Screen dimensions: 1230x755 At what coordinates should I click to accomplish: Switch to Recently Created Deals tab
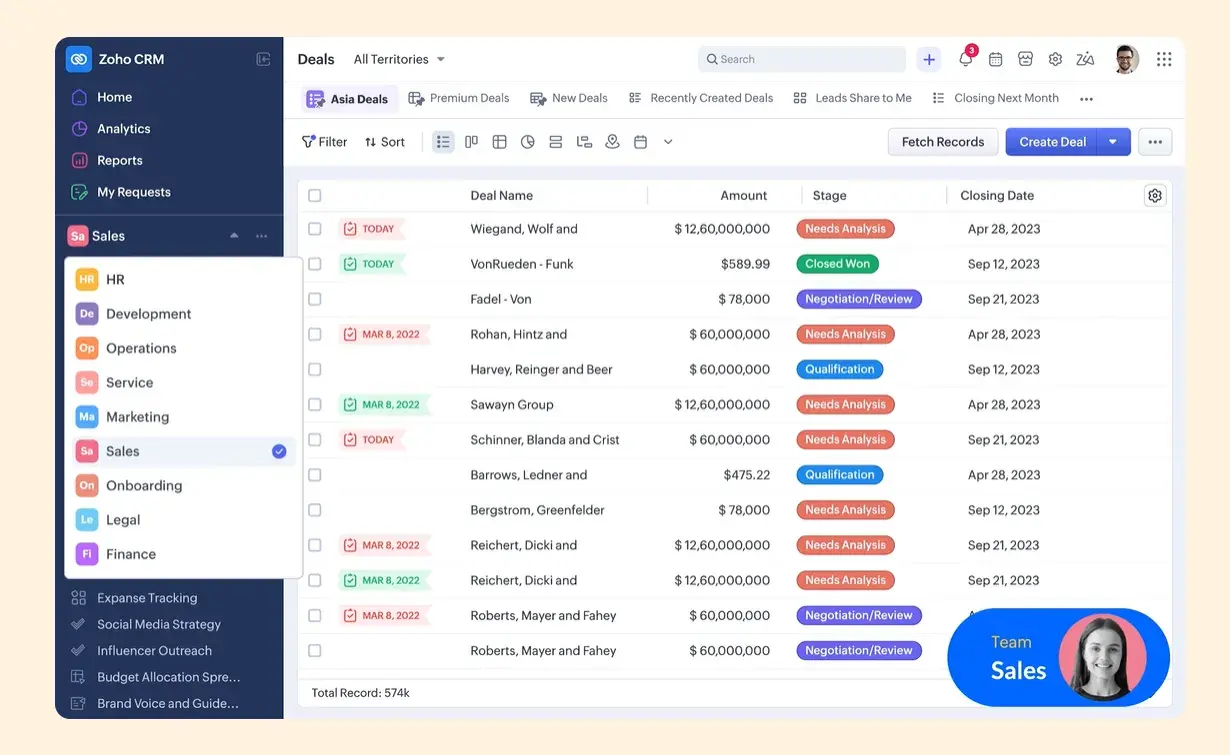click(x=701, y=98)
